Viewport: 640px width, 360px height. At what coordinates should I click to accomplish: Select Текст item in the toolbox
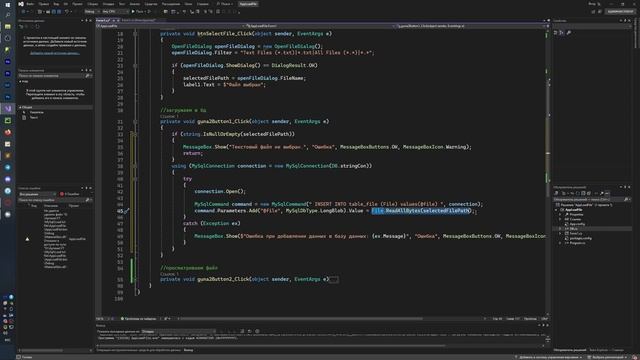tap(33, 117)
